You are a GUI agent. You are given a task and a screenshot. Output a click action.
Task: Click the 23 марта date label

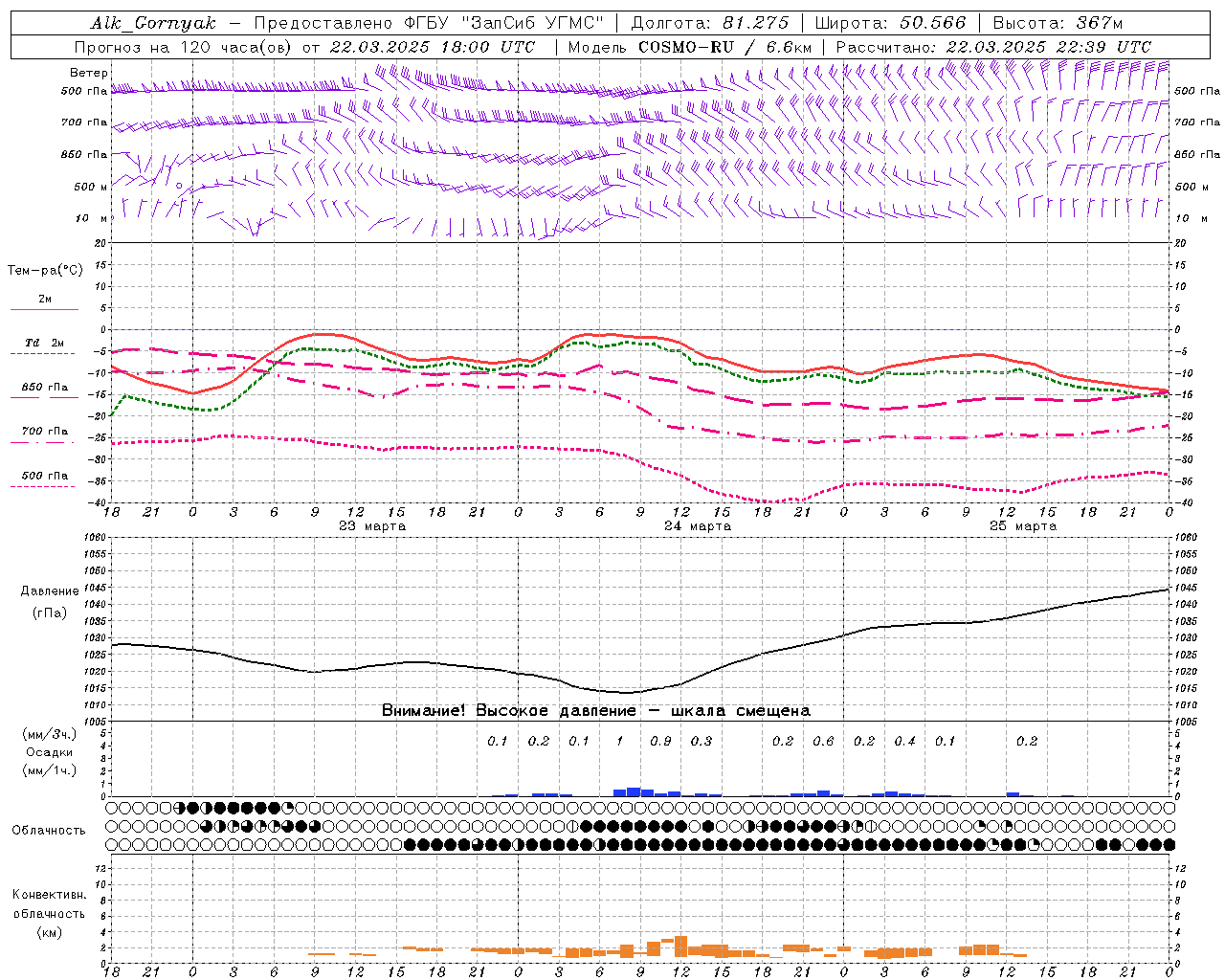(372, 526)
